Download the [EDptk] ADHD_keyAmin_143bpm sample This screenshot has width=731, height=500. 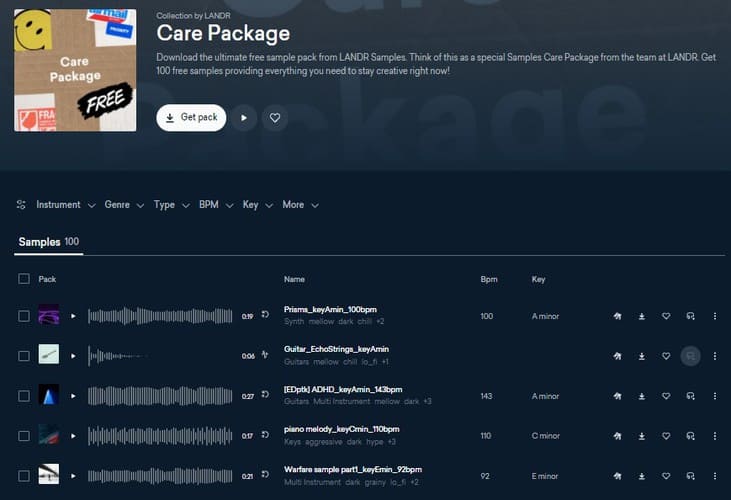click(641, 396)
